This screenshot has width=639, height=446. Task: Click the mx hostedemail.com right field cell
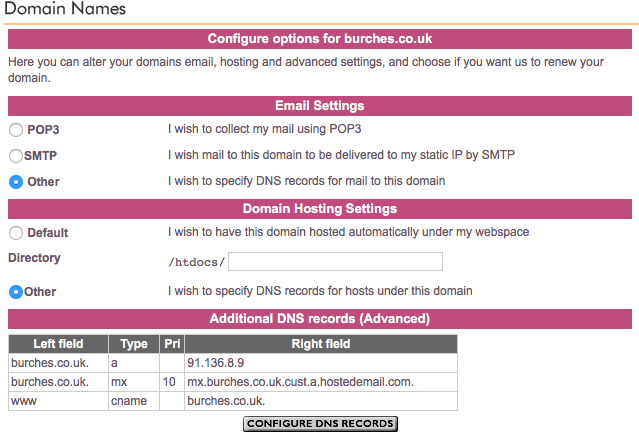pyautogui.click(x=321, y=382)
